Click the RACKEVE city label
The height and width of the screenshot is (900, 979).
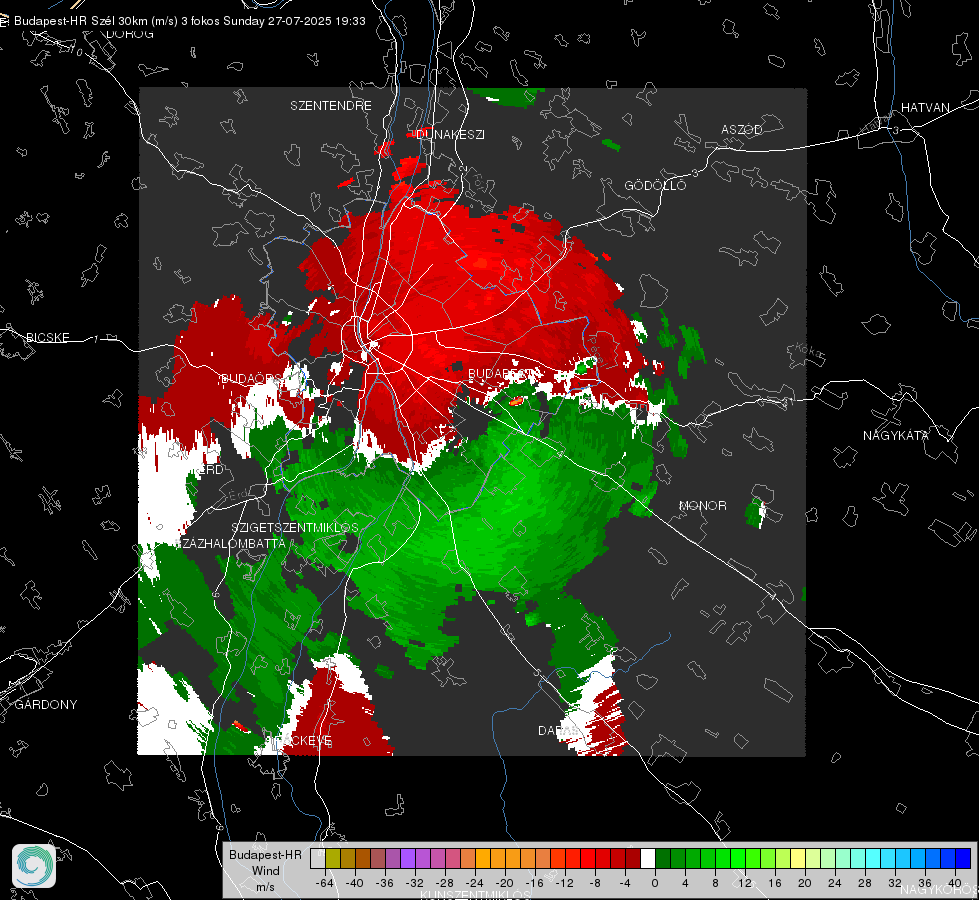tap(298, 741)
